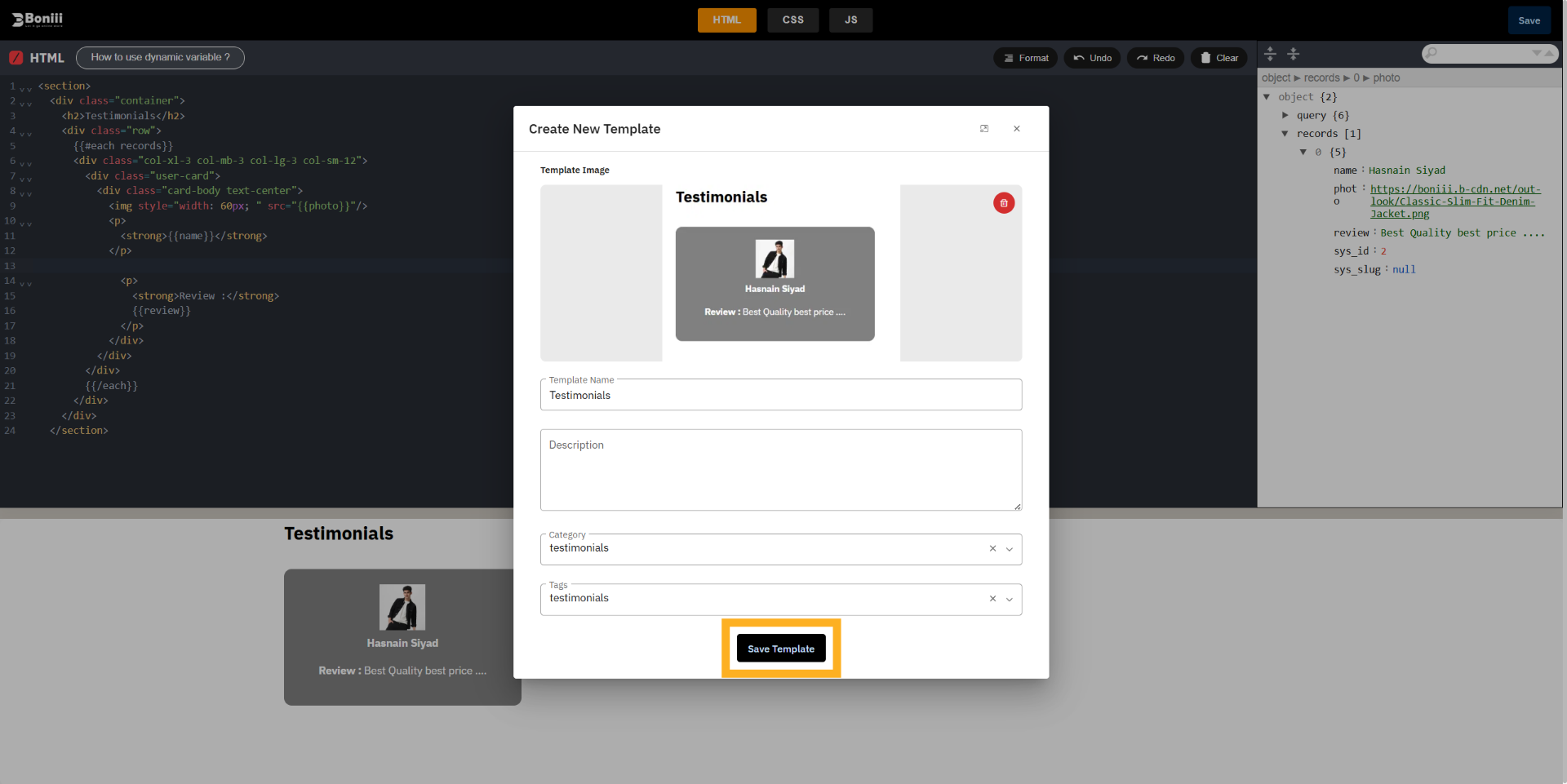1567x784 pixels.
Task: Switch to the CSS tab
Action: pyautogui.click(x=793, y=20)
